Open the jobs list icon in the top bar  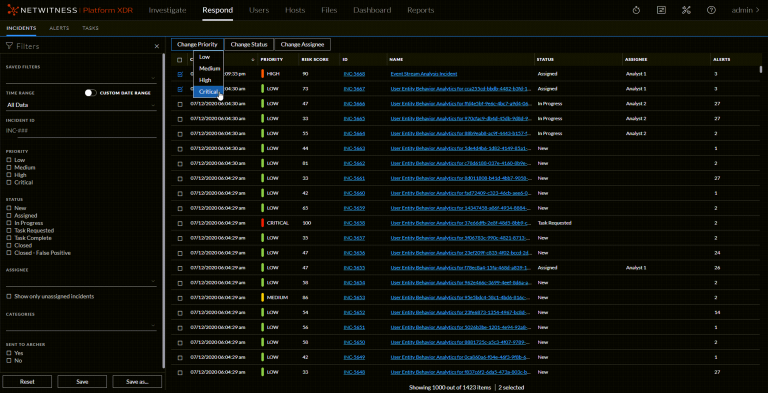point(661,10)
